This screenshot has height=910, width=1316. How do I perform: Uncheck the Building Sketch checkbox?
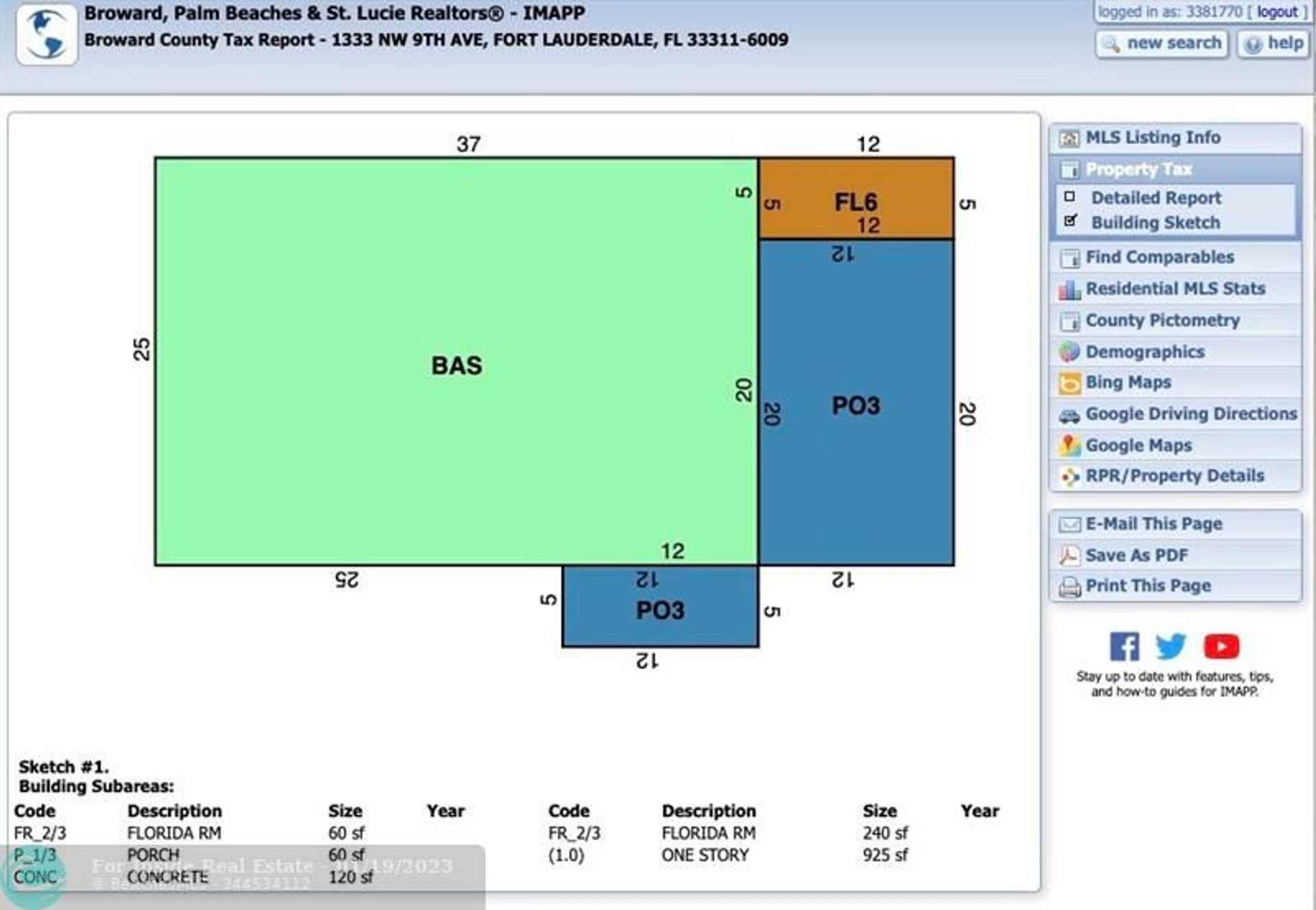click(1070, 221)
